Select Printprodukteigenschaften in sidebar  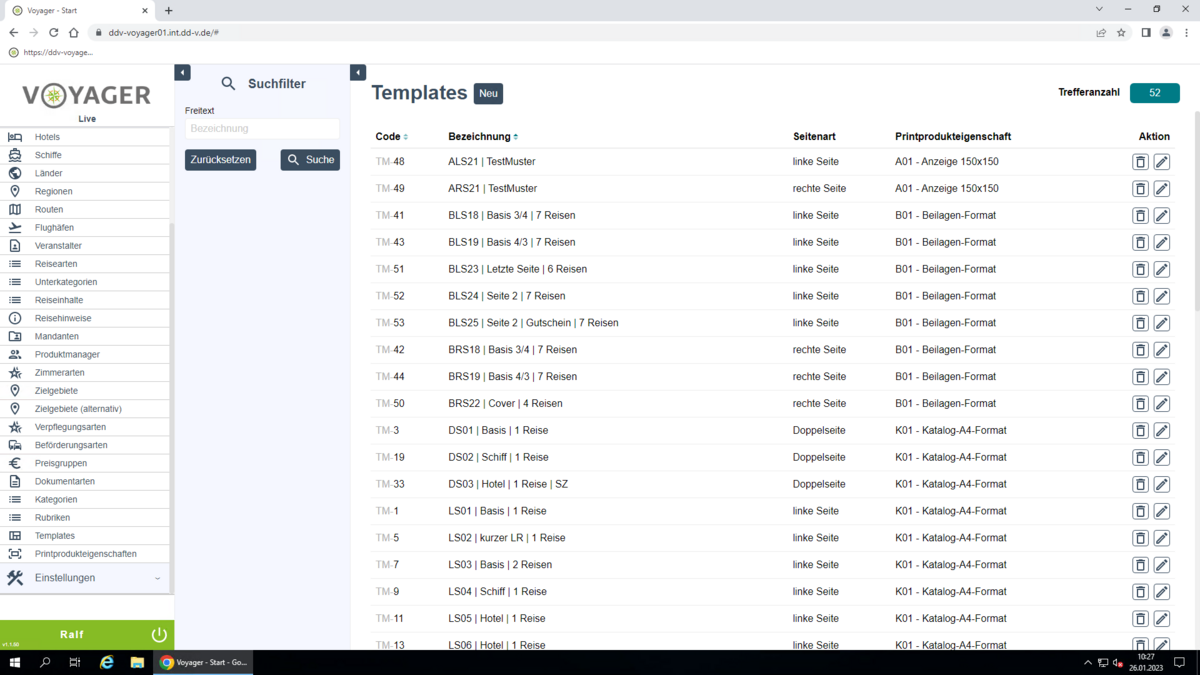[85, 554]
